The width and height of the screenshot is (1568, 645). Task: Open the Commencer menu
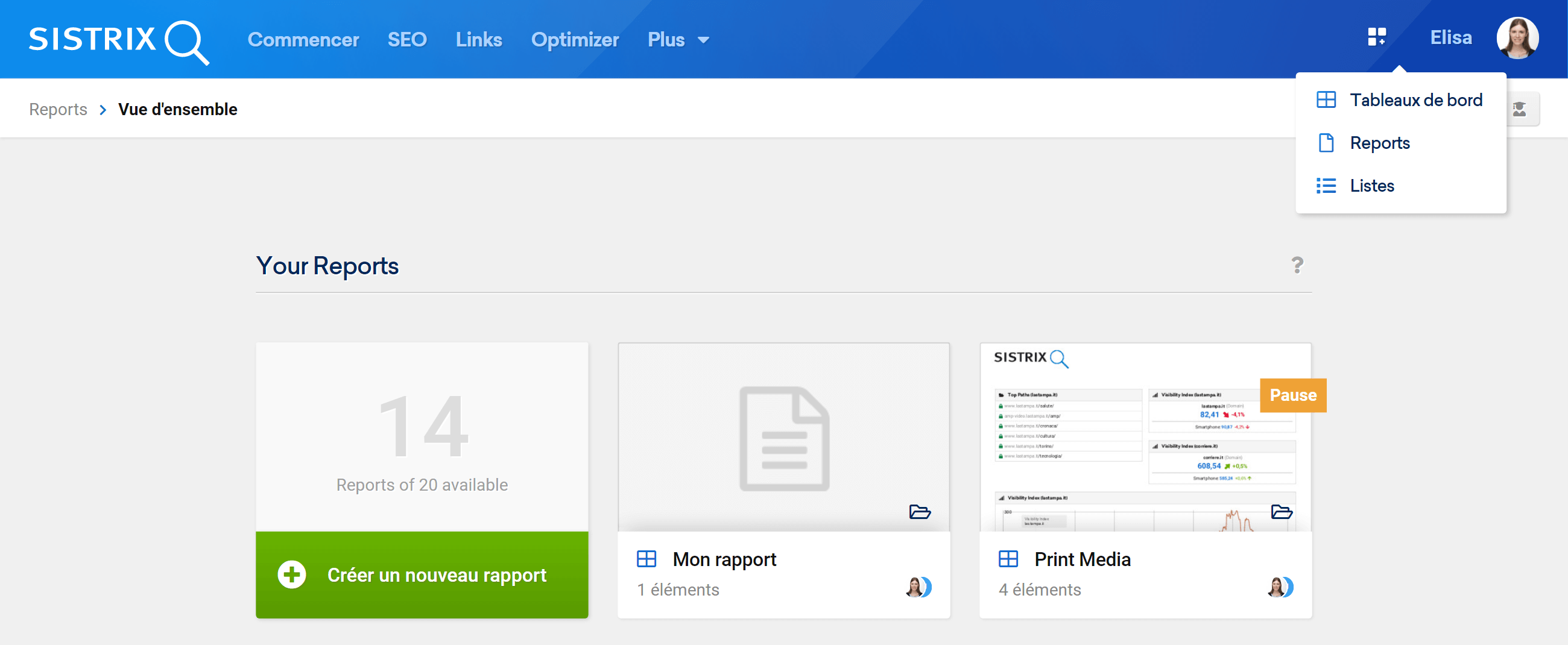pyautogui.click(x=303, y=40)
